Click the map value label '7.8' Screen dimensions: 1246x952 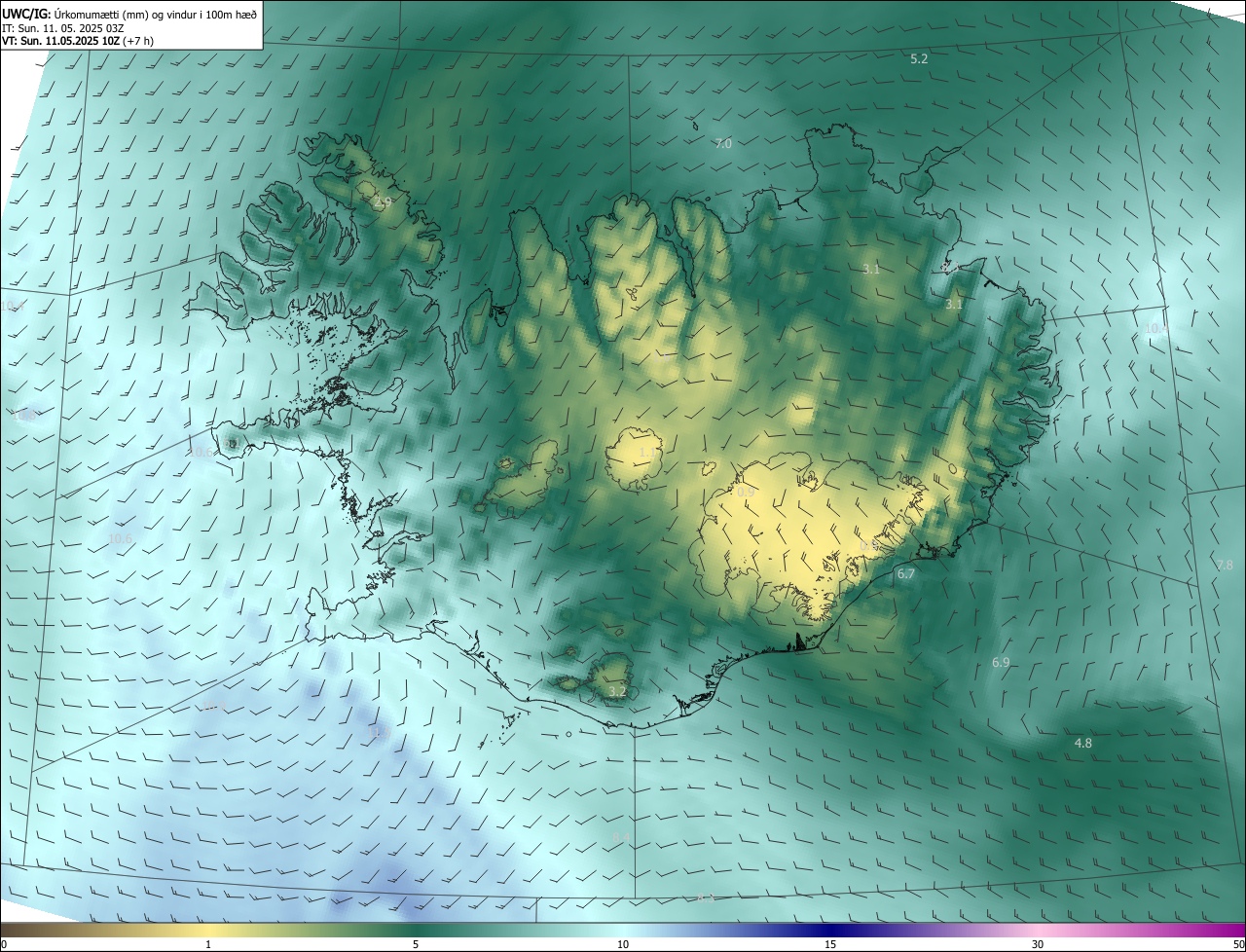coord(1225,566)
